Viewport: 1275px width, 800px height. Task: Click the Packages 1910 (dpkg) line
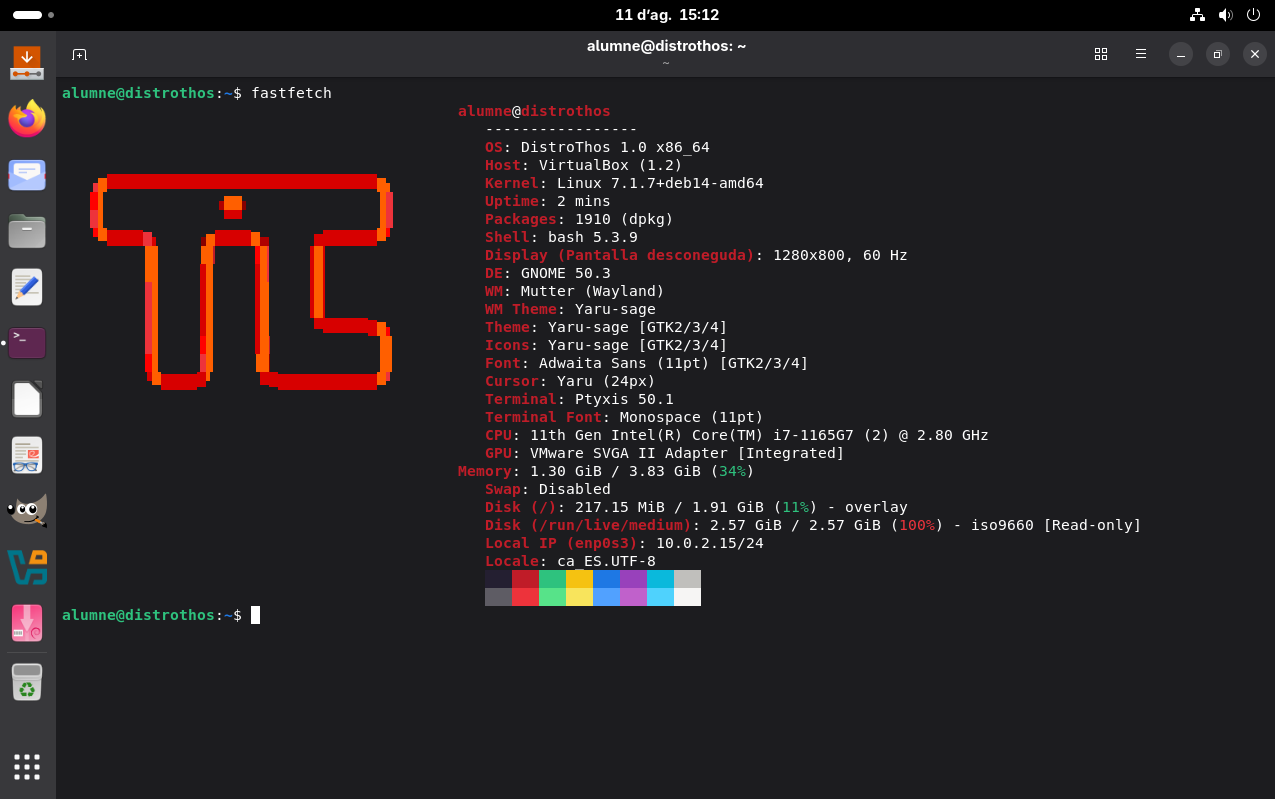[579, 219]
